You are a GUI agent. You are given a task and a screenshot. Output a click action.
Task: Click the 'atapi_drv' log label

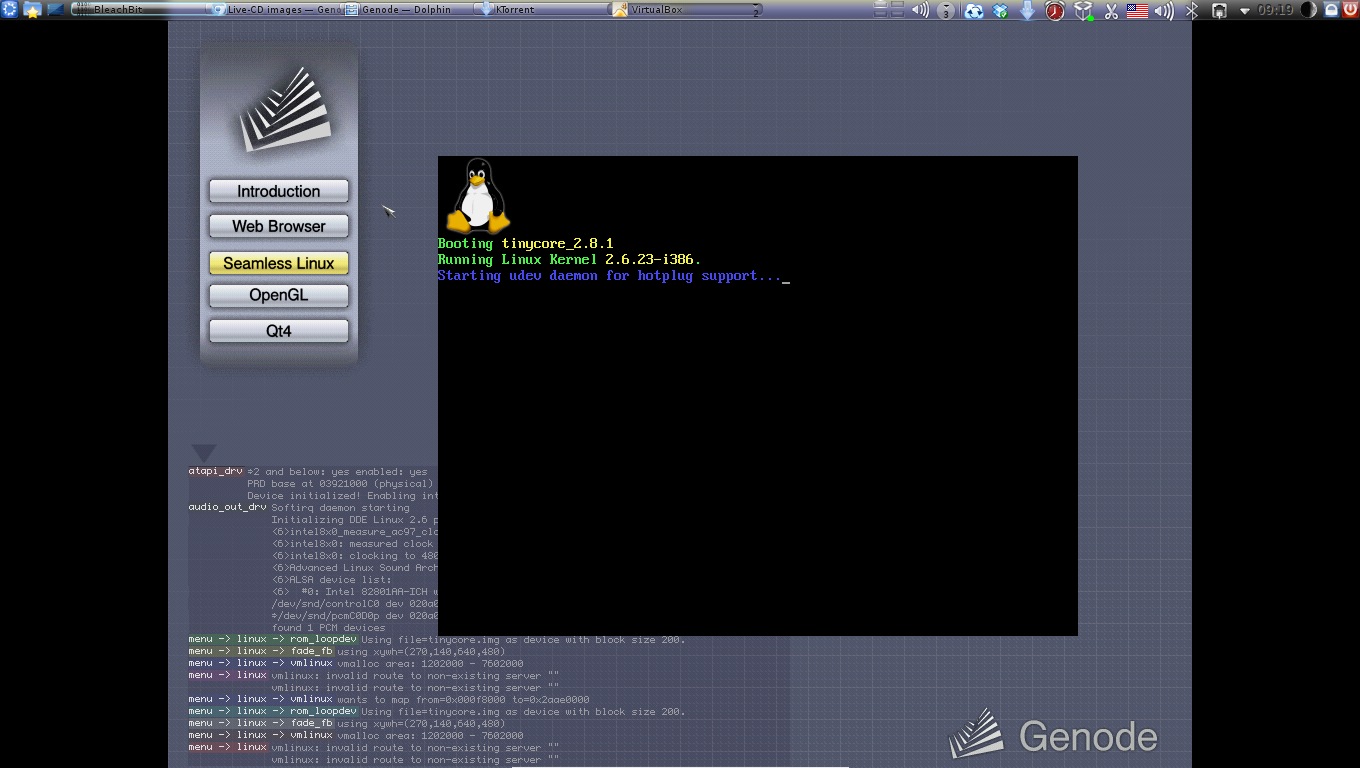tap(215, 471)
